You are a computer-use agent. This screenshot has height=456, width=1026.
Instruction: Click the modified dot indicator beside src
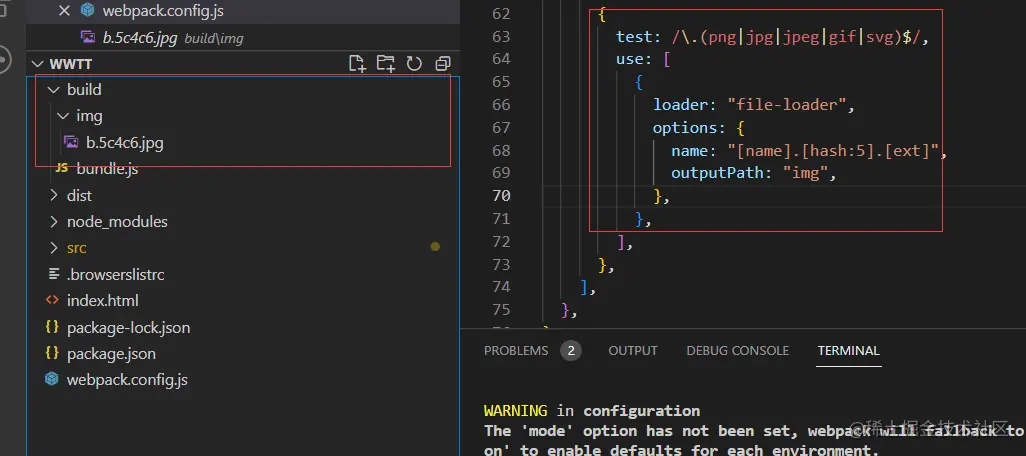pyautogui.click(x=435, y=247)
